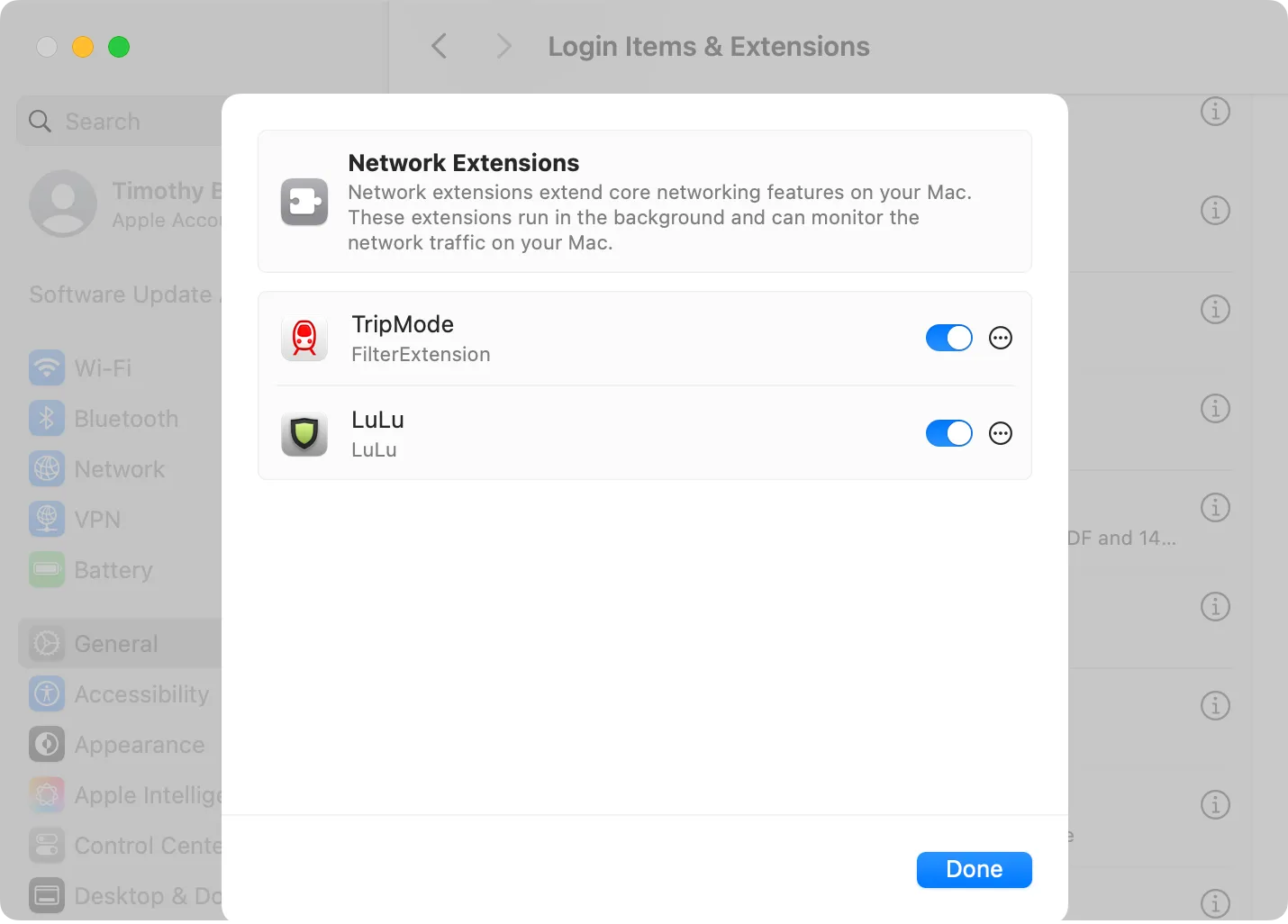Open the LuLu ellipsis options menu

click(x=1000, y=433)
